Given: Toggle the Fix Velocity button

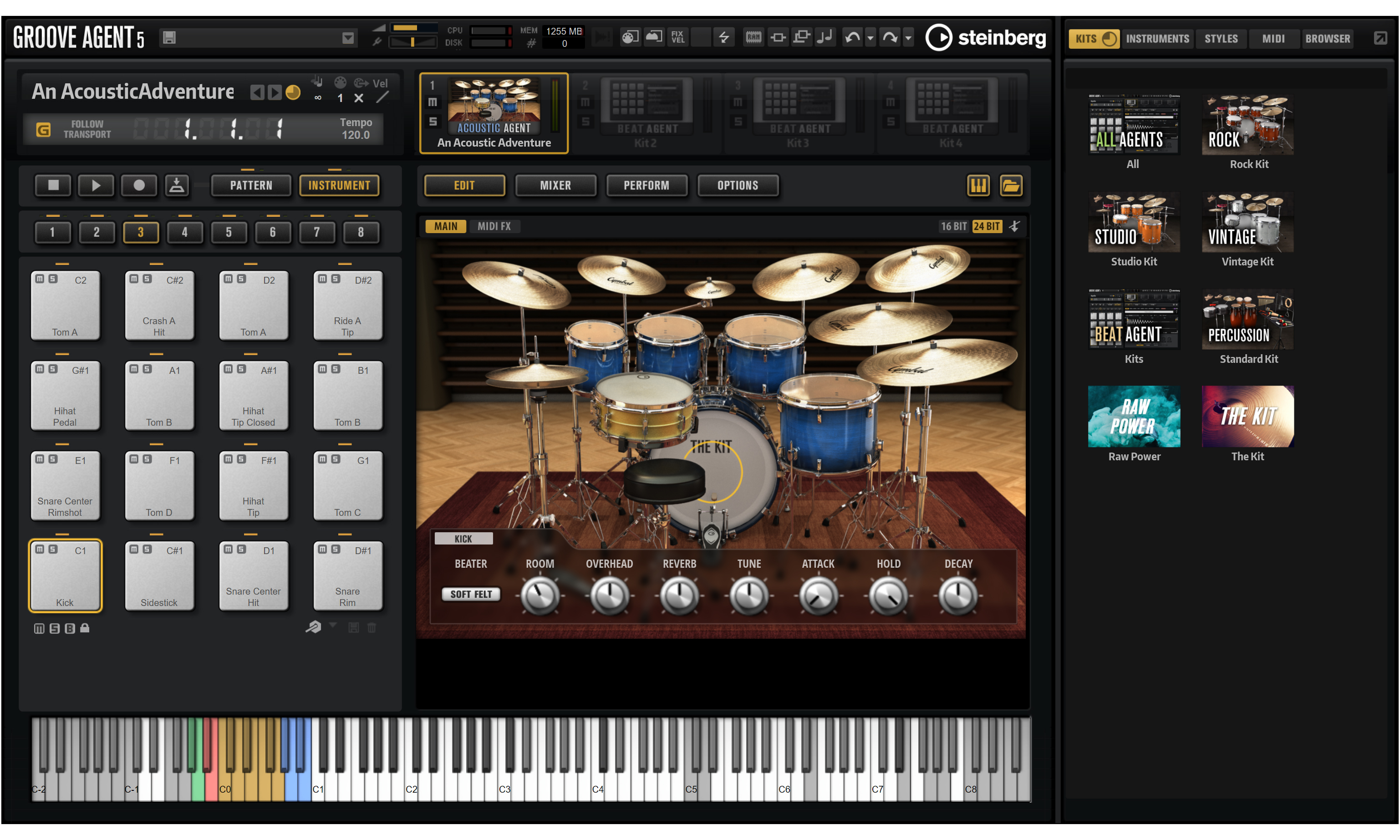Looking at the screenshot, I should pos(677,38).
